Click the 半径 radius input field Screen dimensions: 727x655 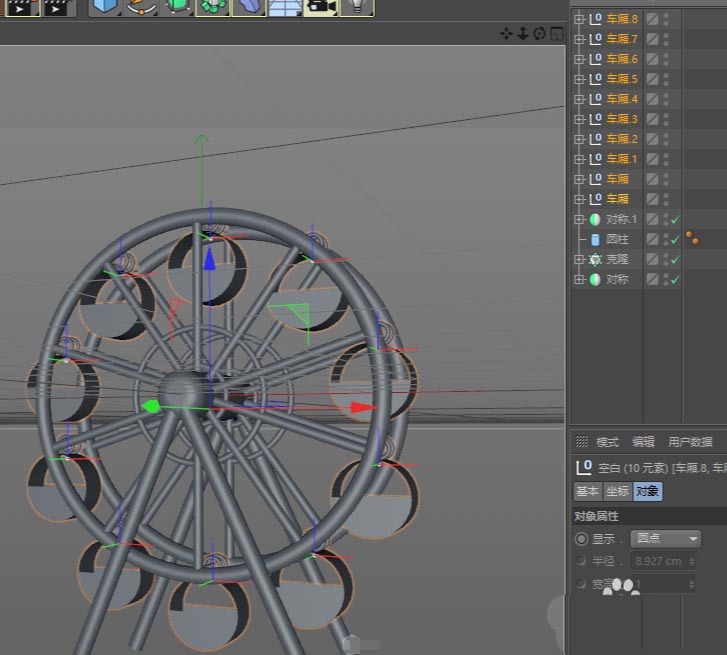click(x=660, y=561)
